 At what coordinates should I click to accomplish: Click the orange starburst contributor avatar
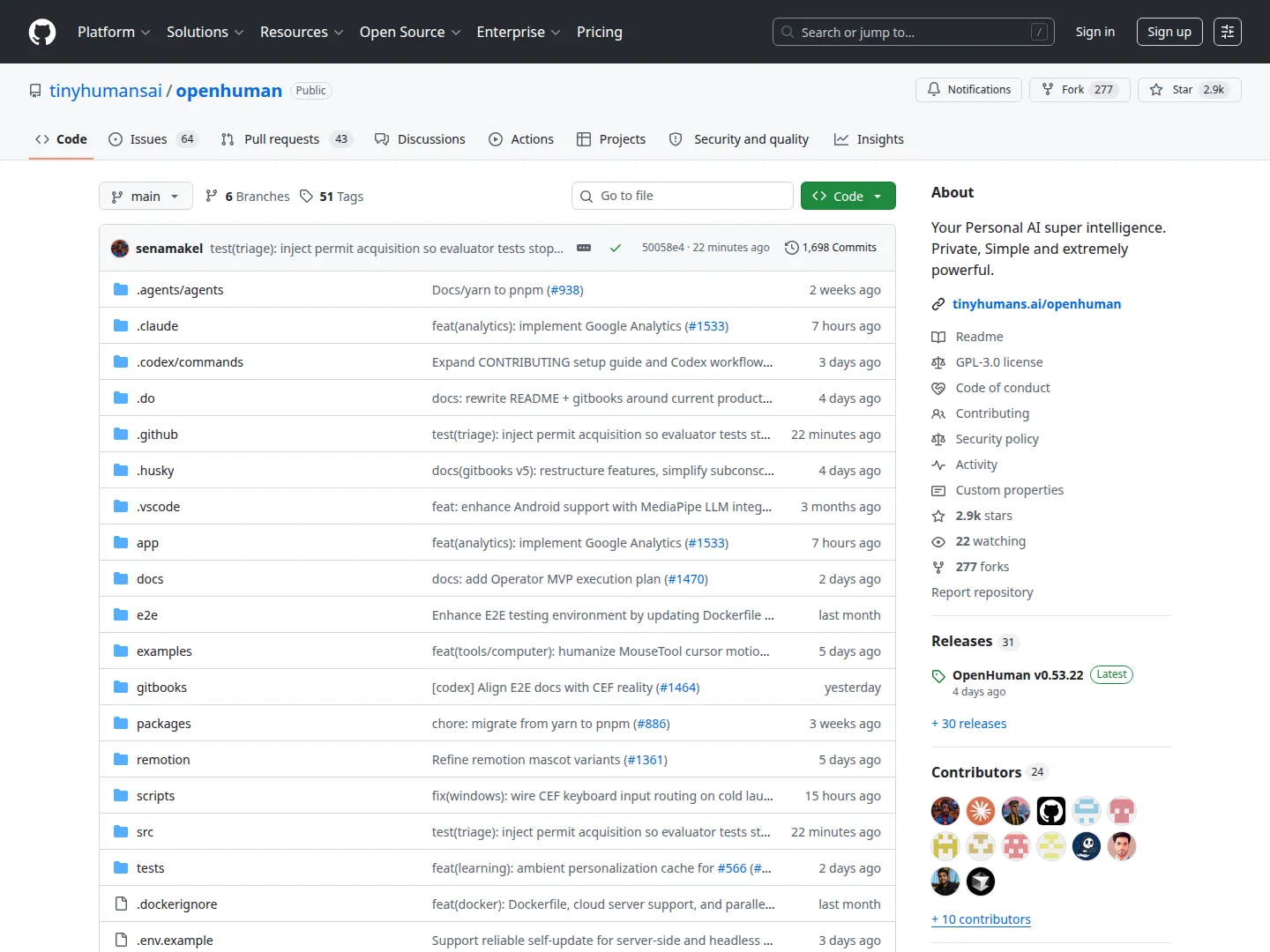pyautogui.click(x=981, y=811)
